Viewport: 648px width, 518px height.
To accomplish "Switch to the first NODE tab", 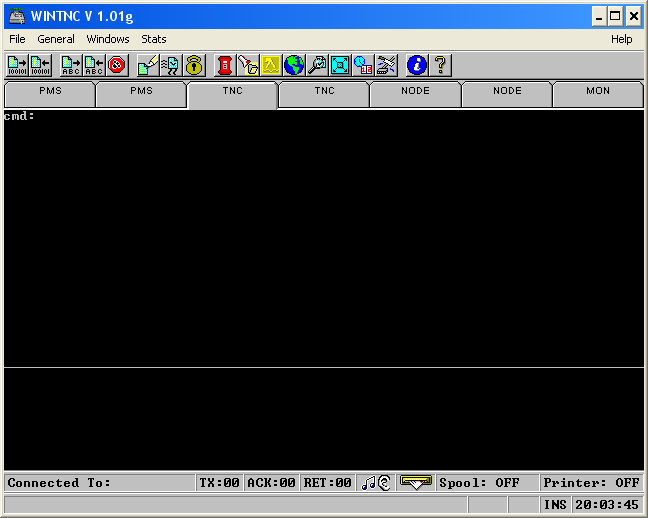I will click(x=415, y=95).
